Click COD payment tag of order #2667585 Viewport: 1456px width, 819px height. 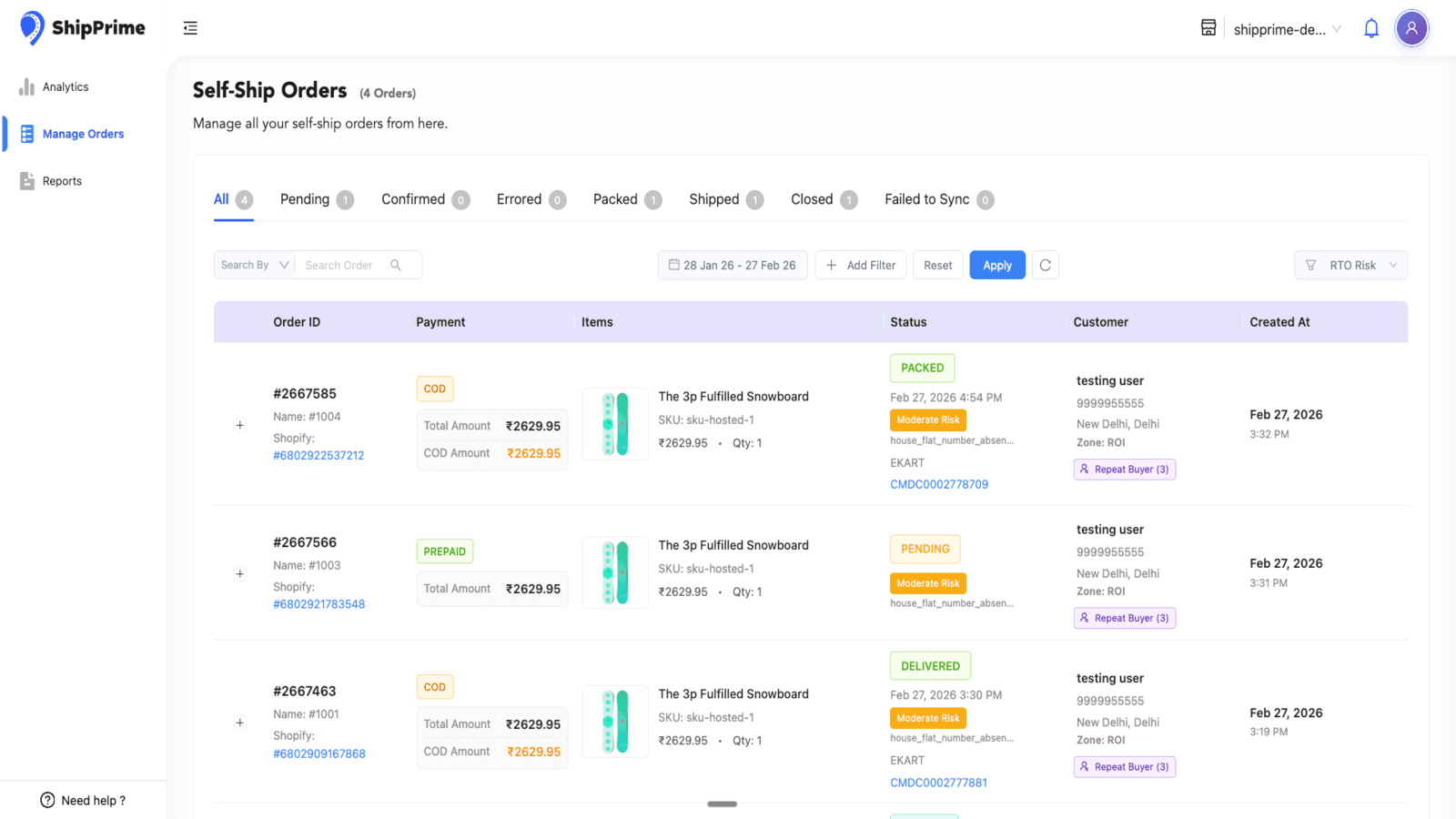click(x=435, y=389)
